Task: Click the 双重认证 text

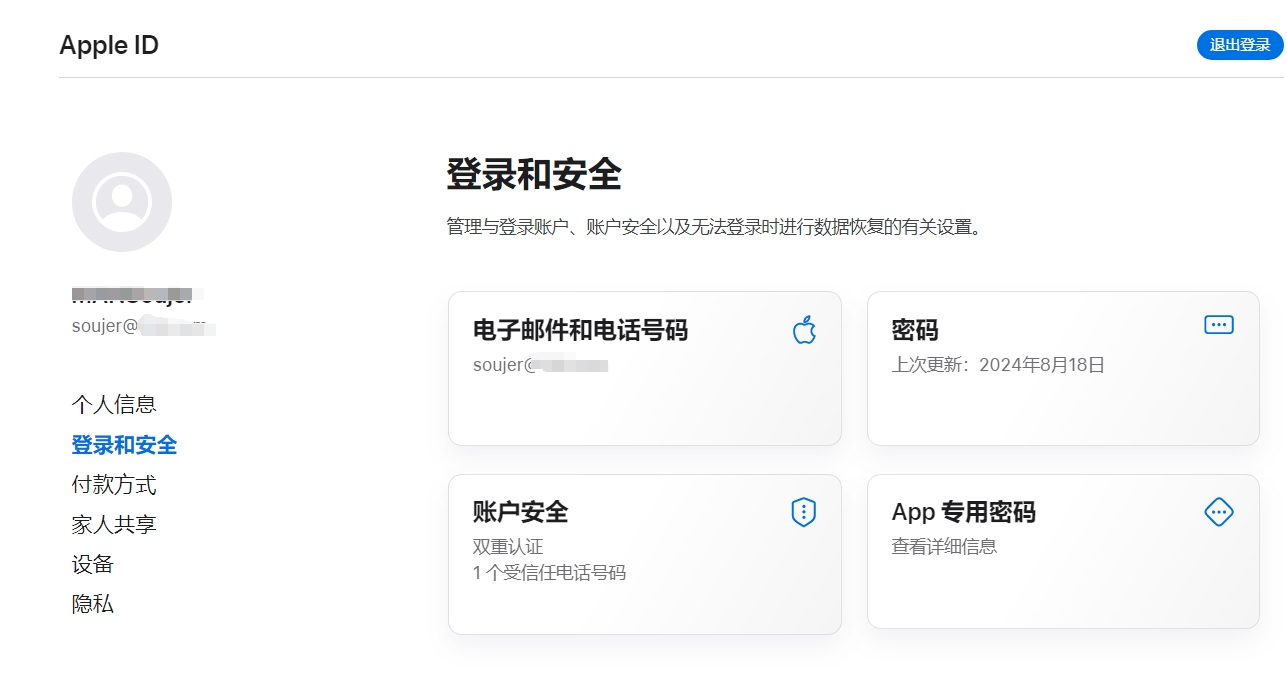Action: (508, 547)
